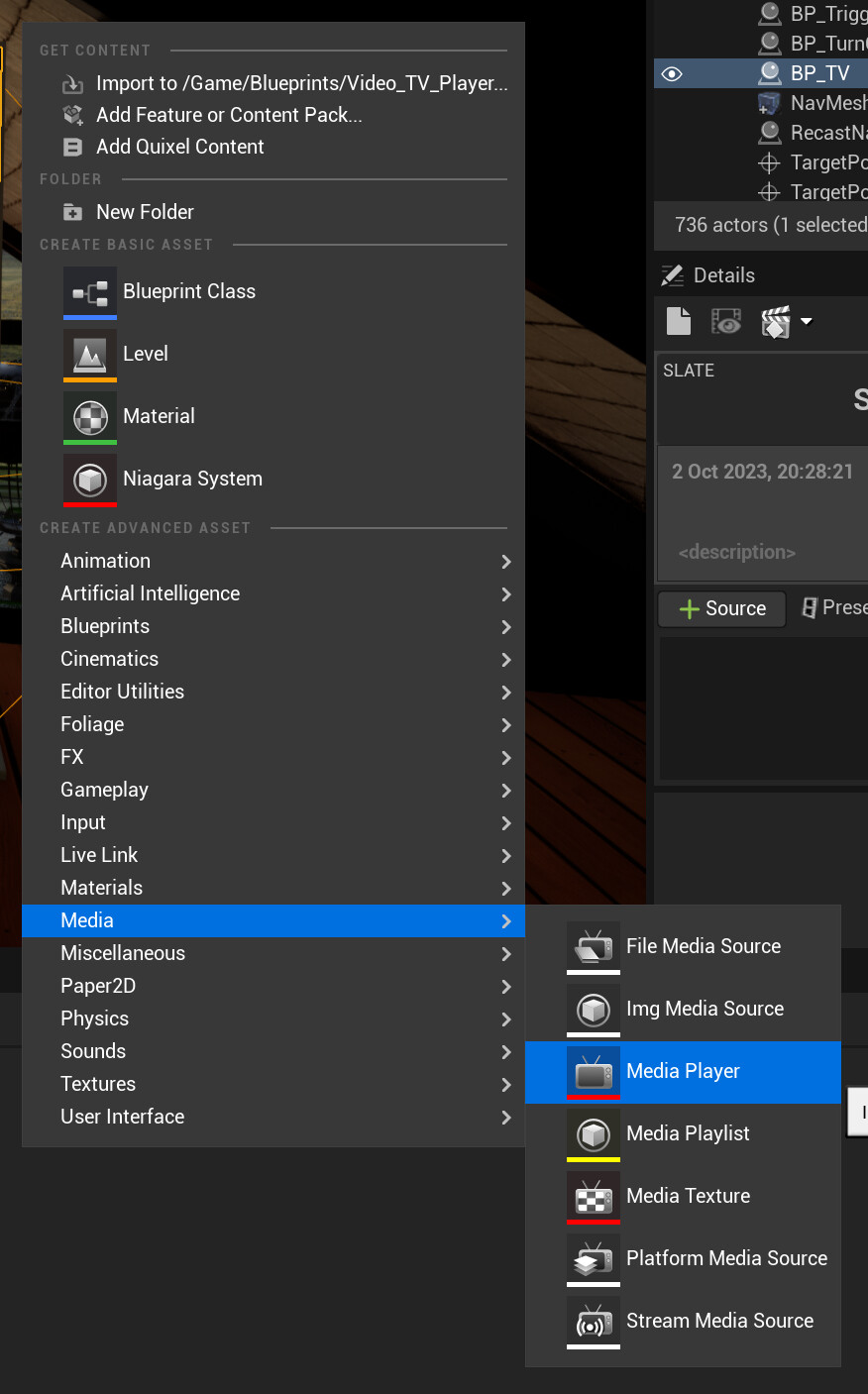Screen dimensions: 868x1394
Task: Create a File Media Source asset
Action: [703, 946]
